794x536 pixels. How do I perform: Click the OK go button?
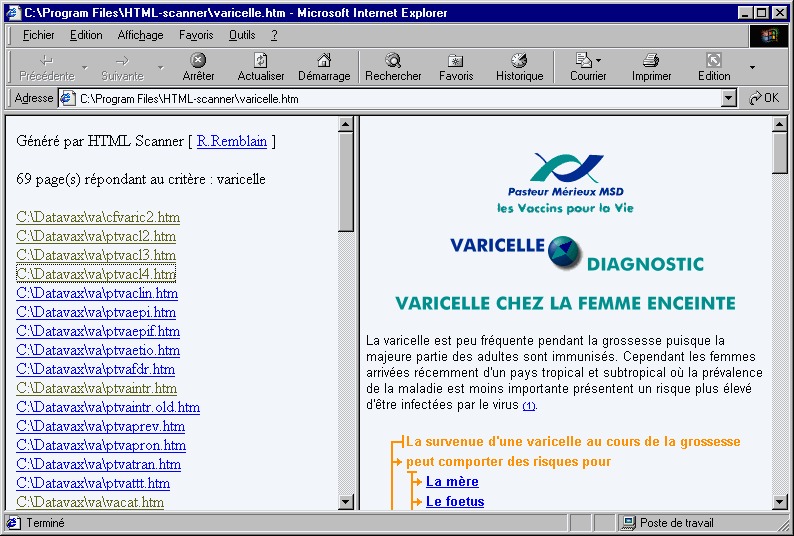point(764,98)
